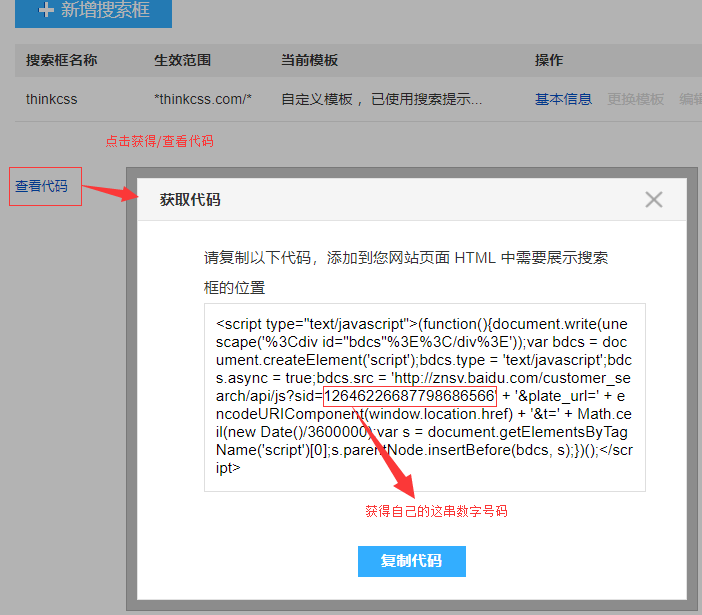Click the thinkcss search box name cell
The width and height of the screenshot is (702, 615).
51,99
